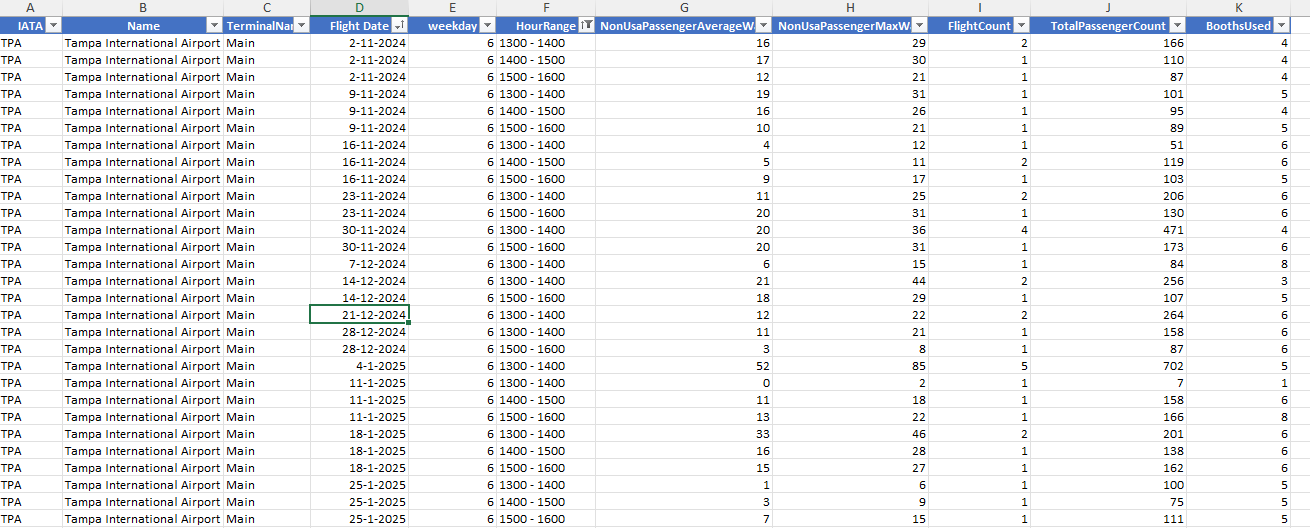Open the NonUsaPassengerAverageW filter arrow

(763, 25)
